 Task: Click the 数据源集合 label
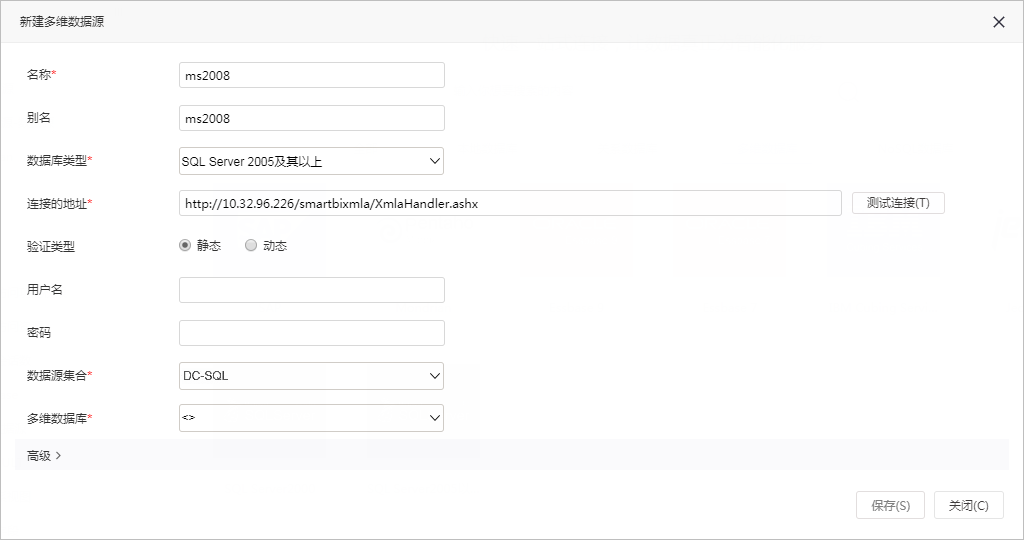pos(59,375)
